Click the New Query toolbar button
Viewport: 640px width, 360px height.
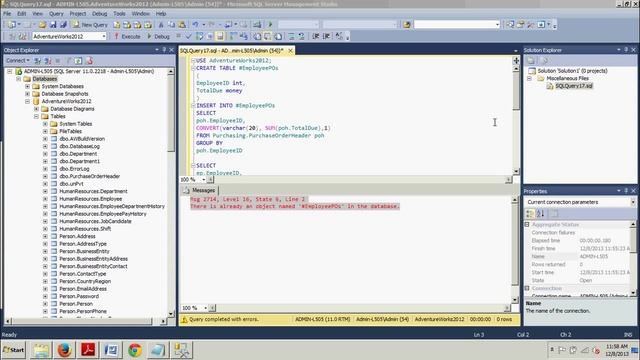coord(90,25)
